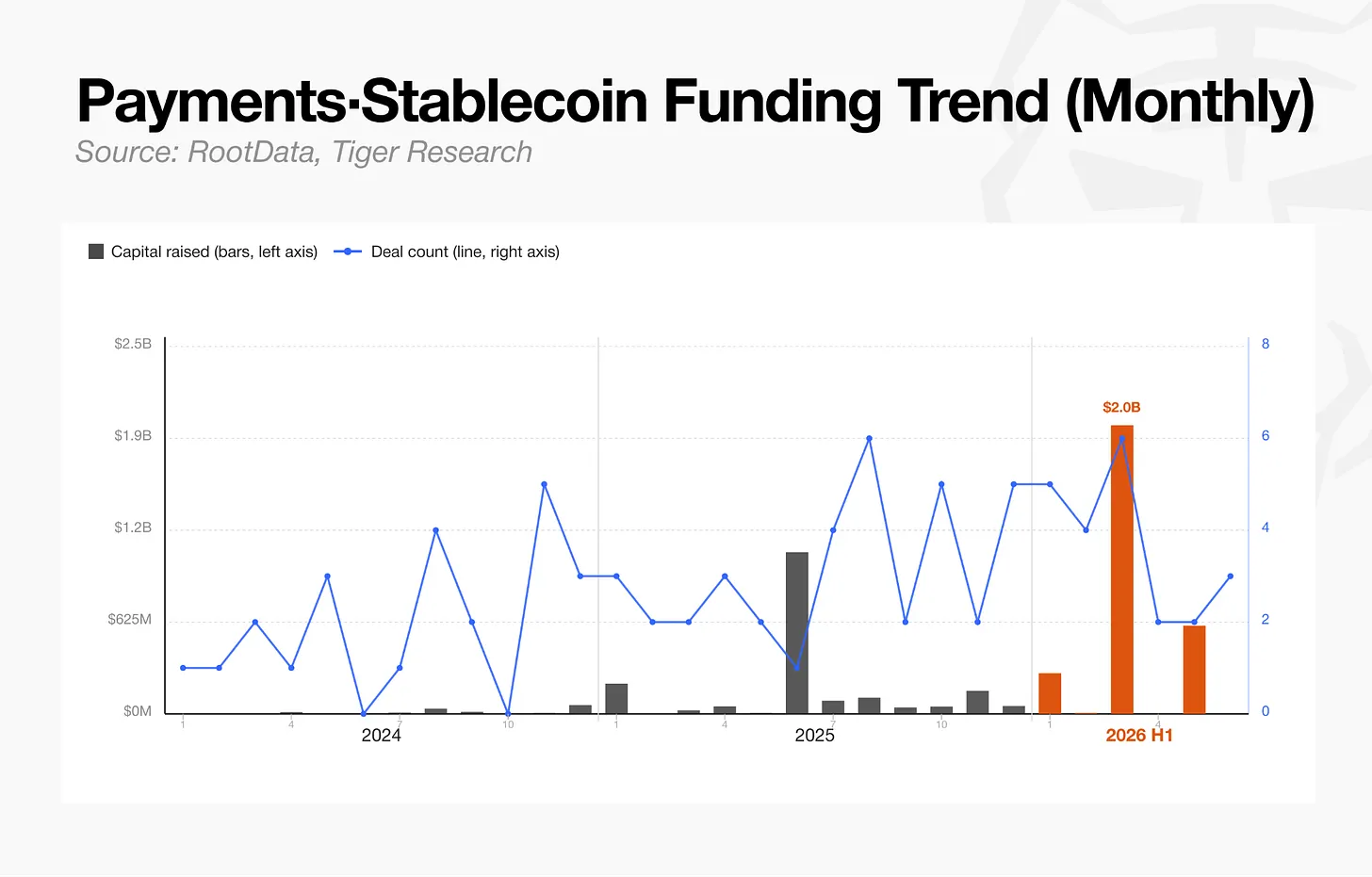Click the Deal count legend label
Viewport: 1372px width, 877px height.
click(465, 252)
